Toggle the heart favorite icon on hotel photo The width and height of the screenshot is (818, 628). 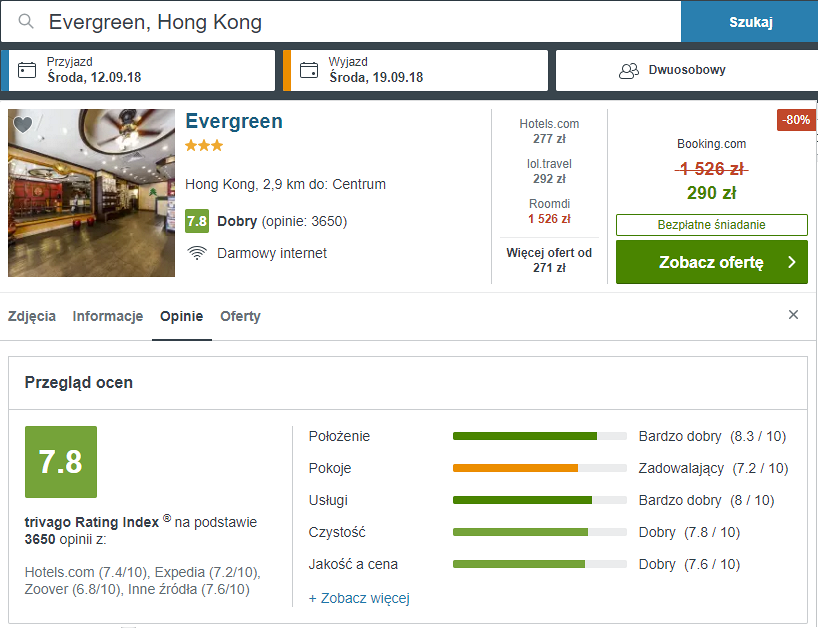tap(22, 124)
